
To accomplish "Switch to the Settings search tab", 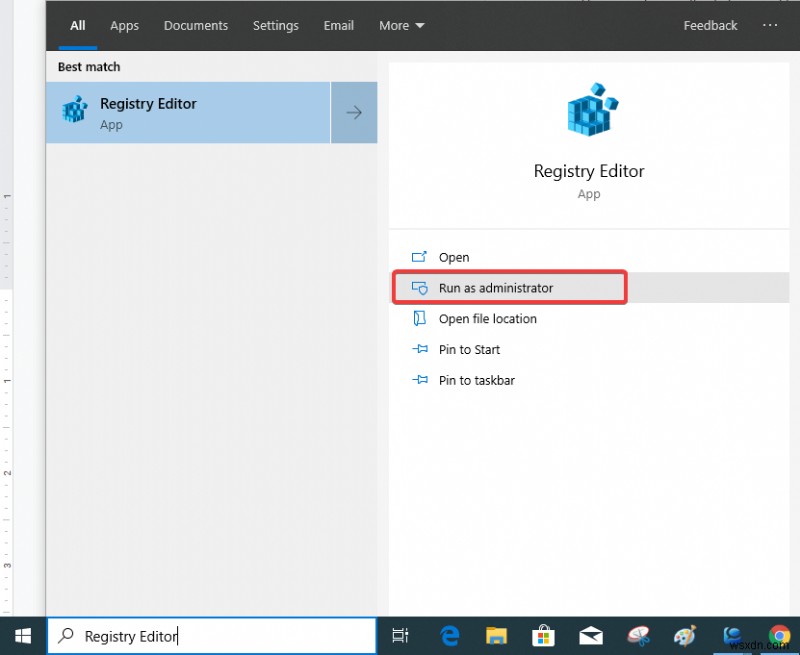I will pos(276,25).
